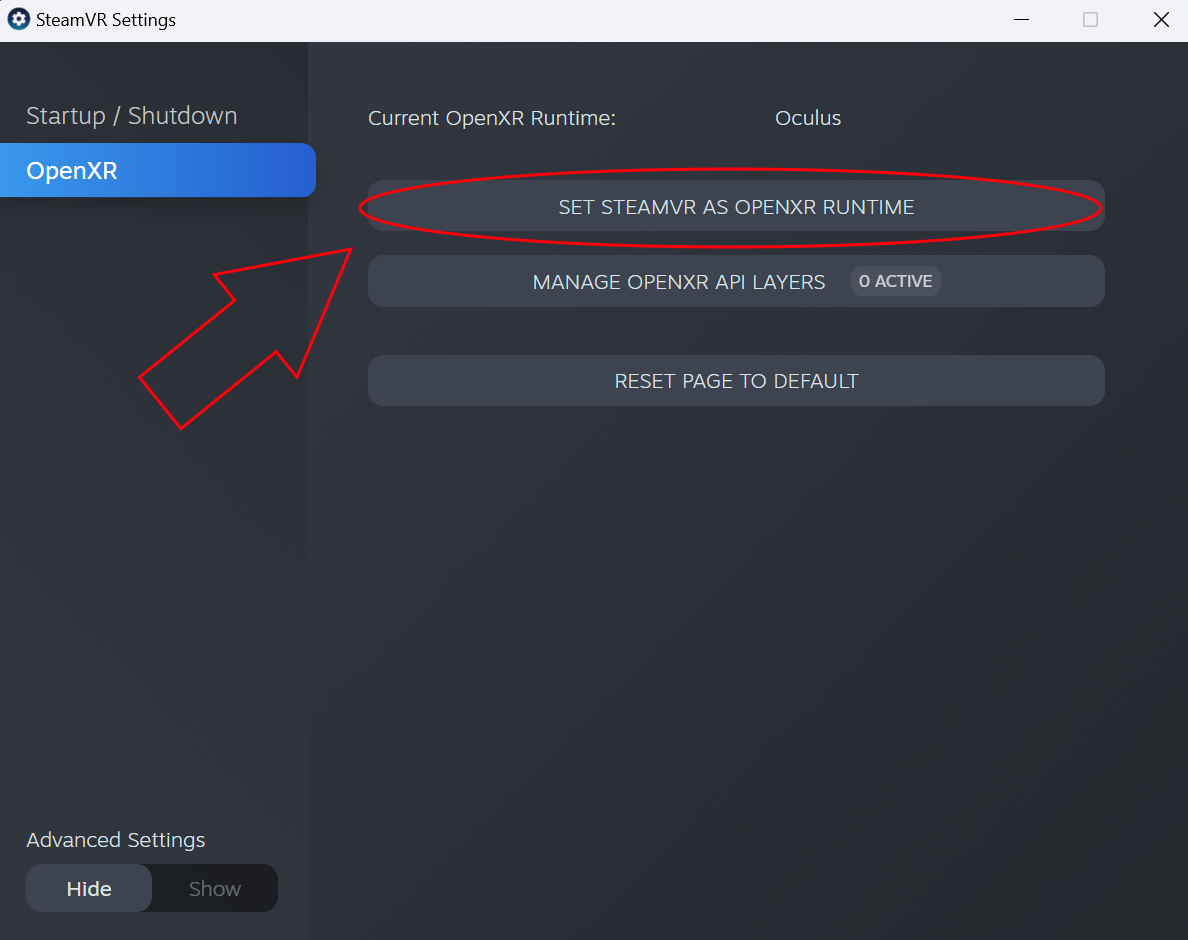Click the '0 ACTIVE' layers badge

pos(896,281)
